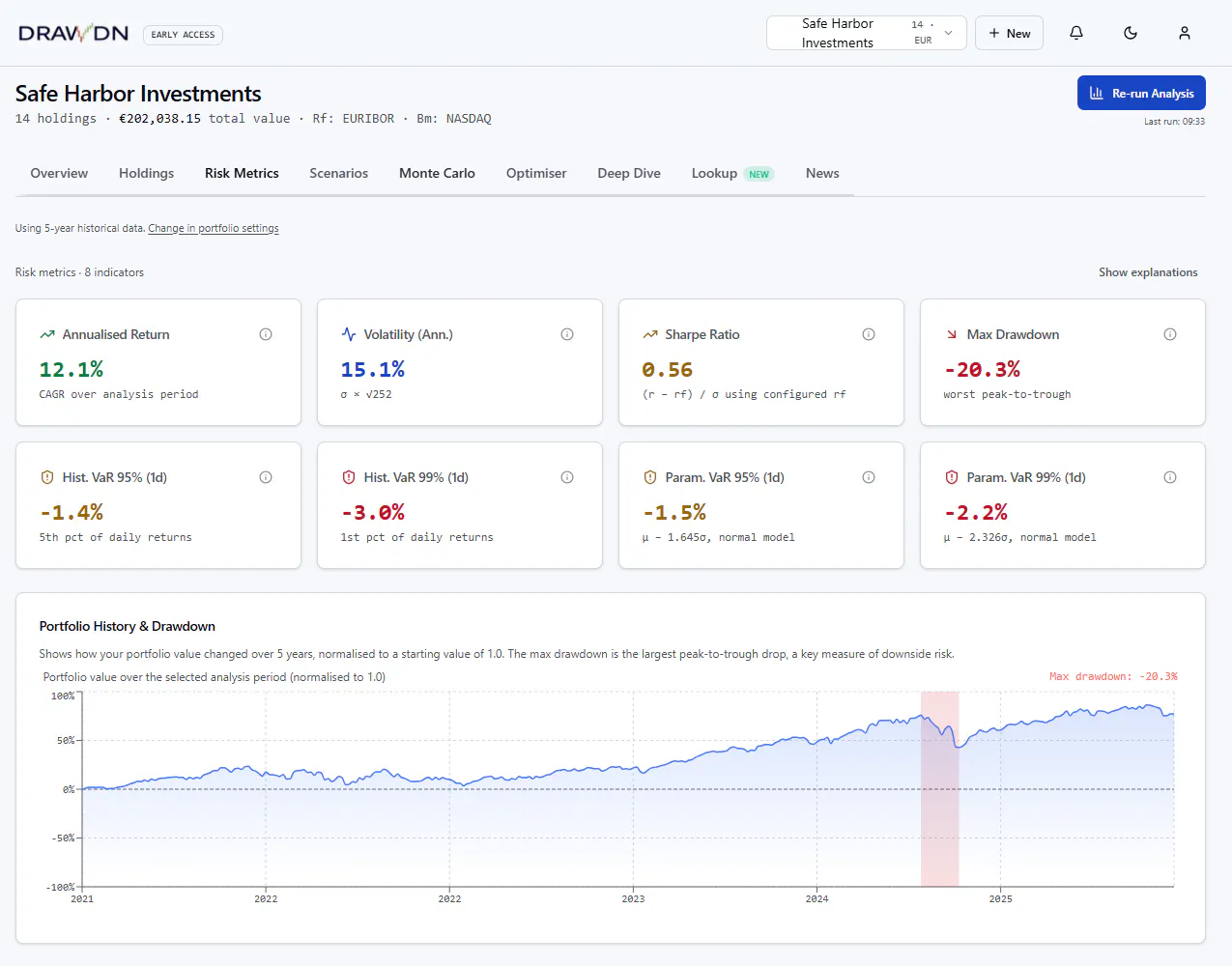The width and height of the screenshot is (1232, 966).
Task: Toggle Show explanations
Action: (x=1148, y=272)
